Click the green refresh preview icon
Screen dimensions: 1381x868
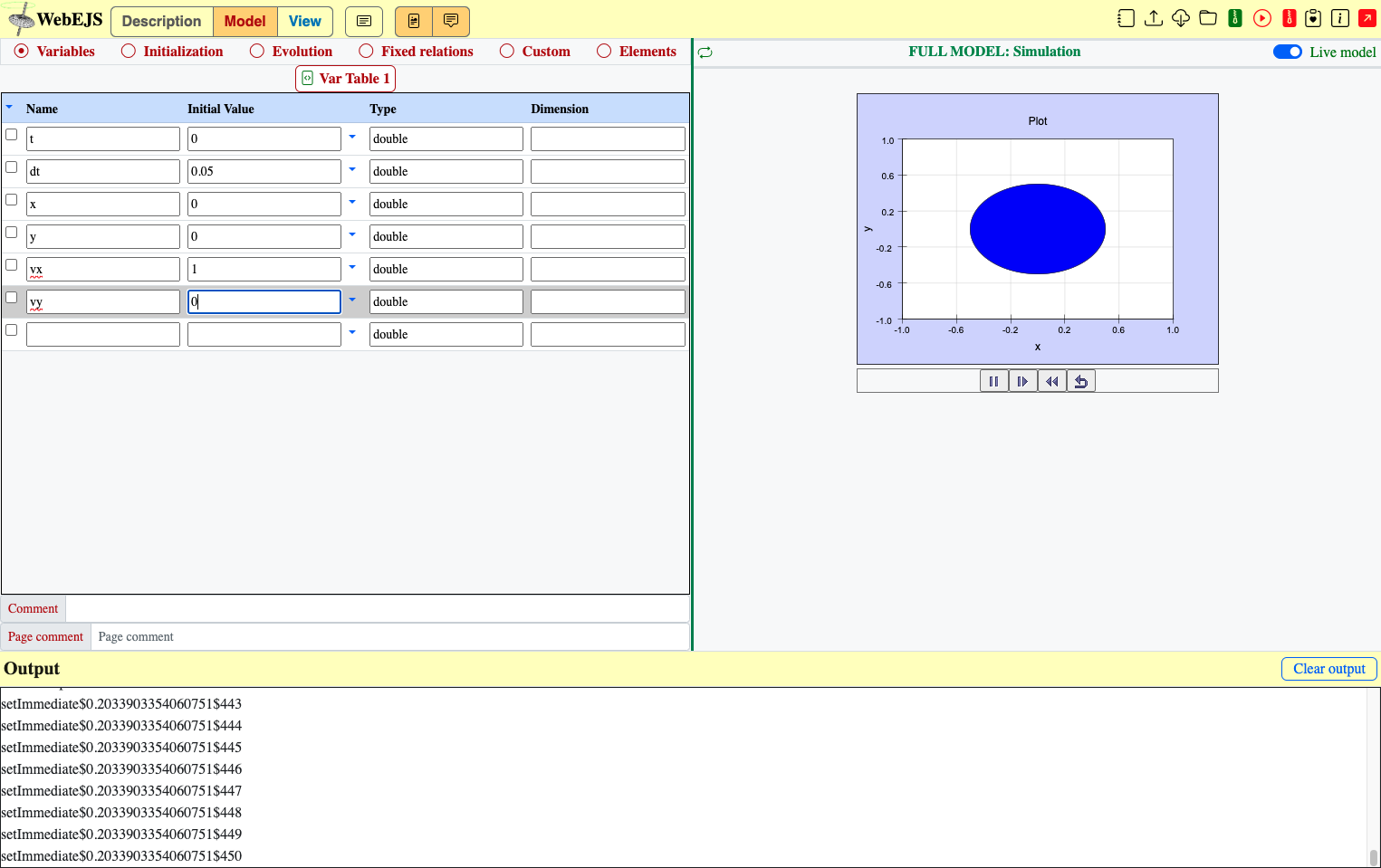705,52
